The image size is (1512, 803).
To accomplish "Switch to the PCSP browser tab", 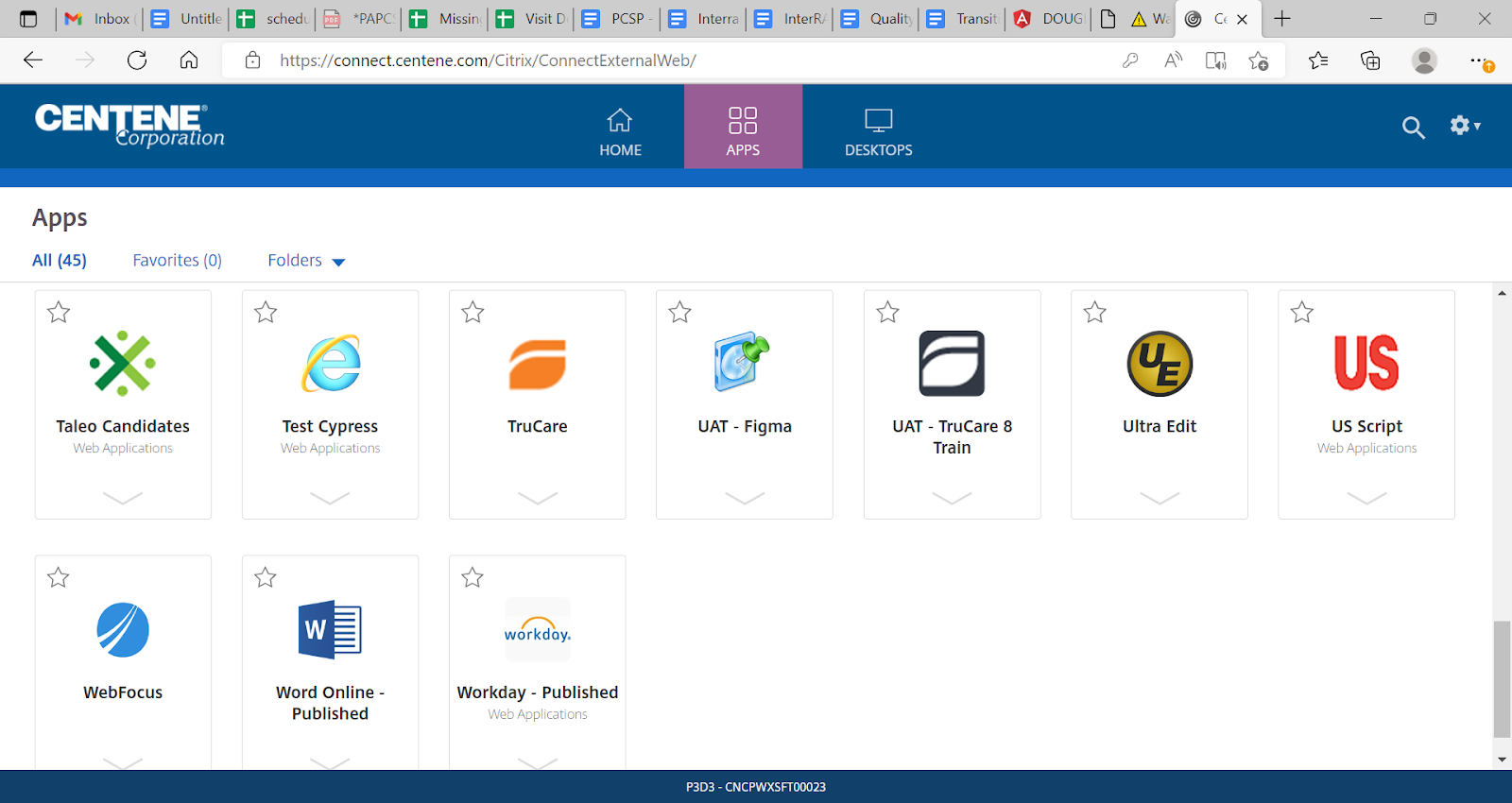I will pyautogui.click(x=617, y=19).
